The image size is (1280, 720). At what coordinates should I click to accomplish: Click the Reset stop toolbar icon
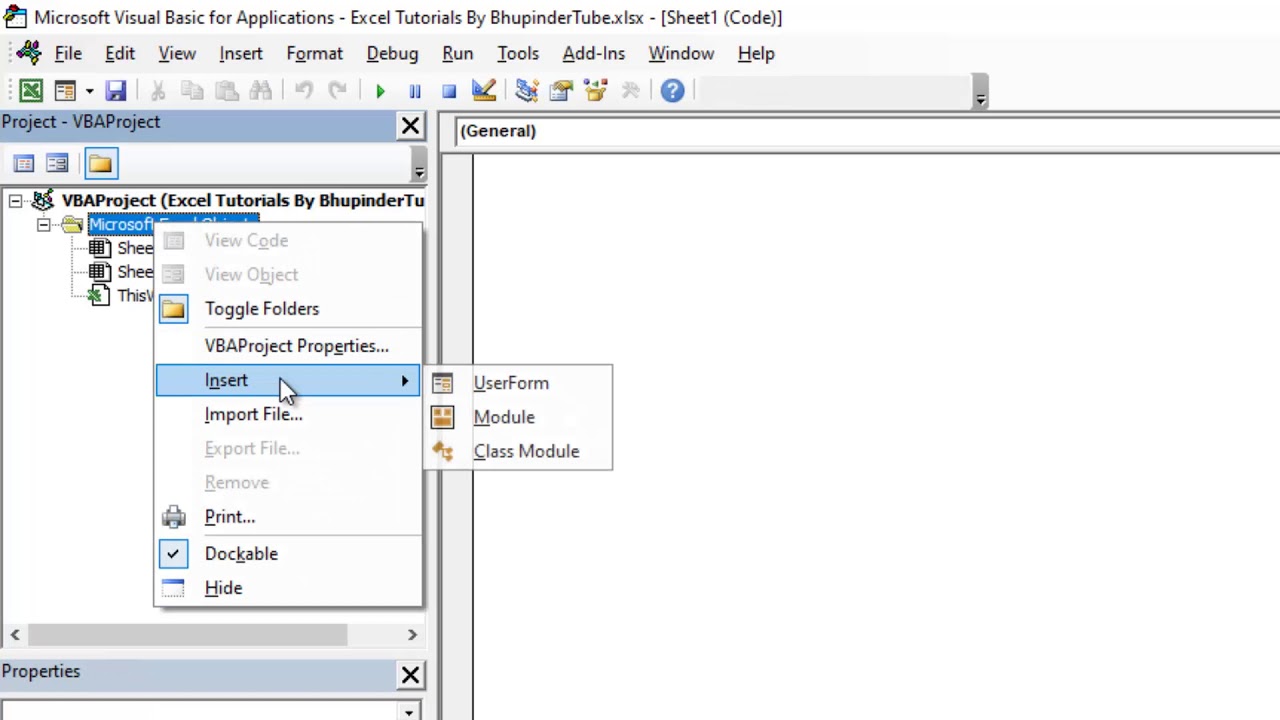tap(449, 91)
